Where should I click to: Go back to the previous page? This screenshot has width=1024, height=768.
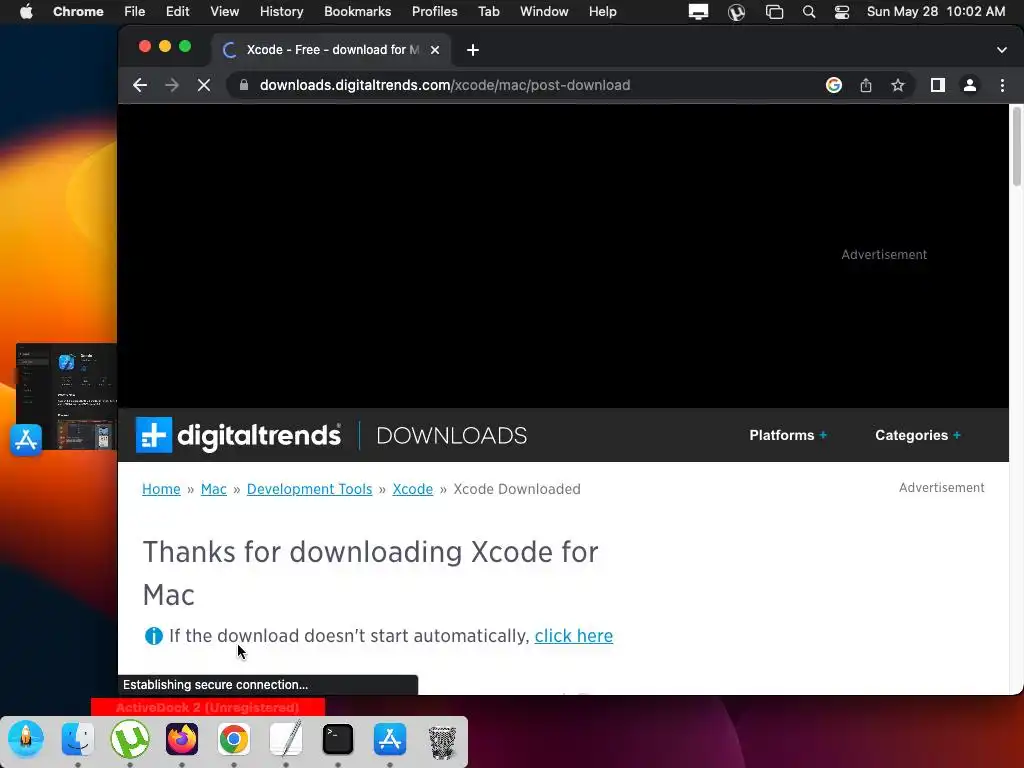[x=140, y=85]
